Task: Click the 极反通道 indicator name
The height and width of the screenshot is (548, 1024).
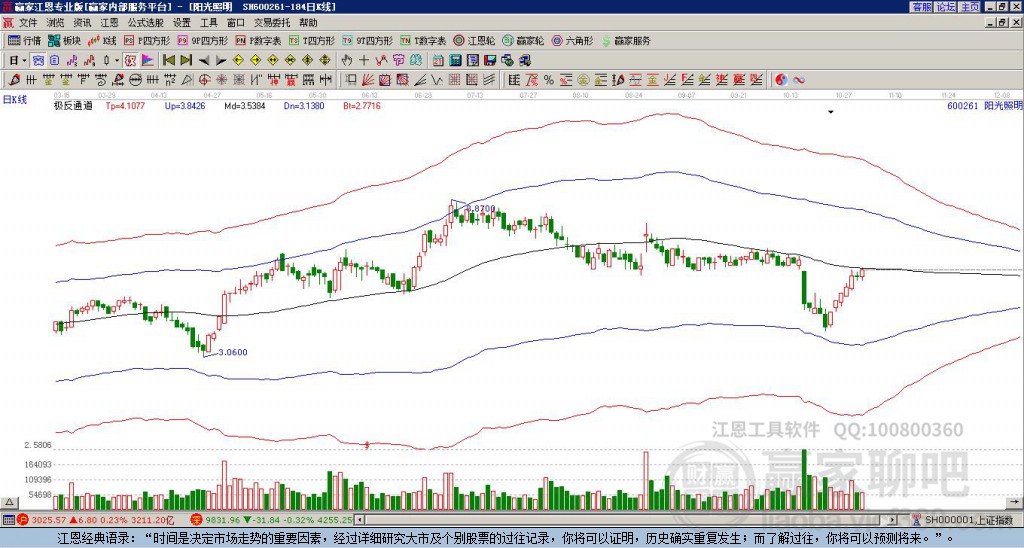Action: (73, 106)
